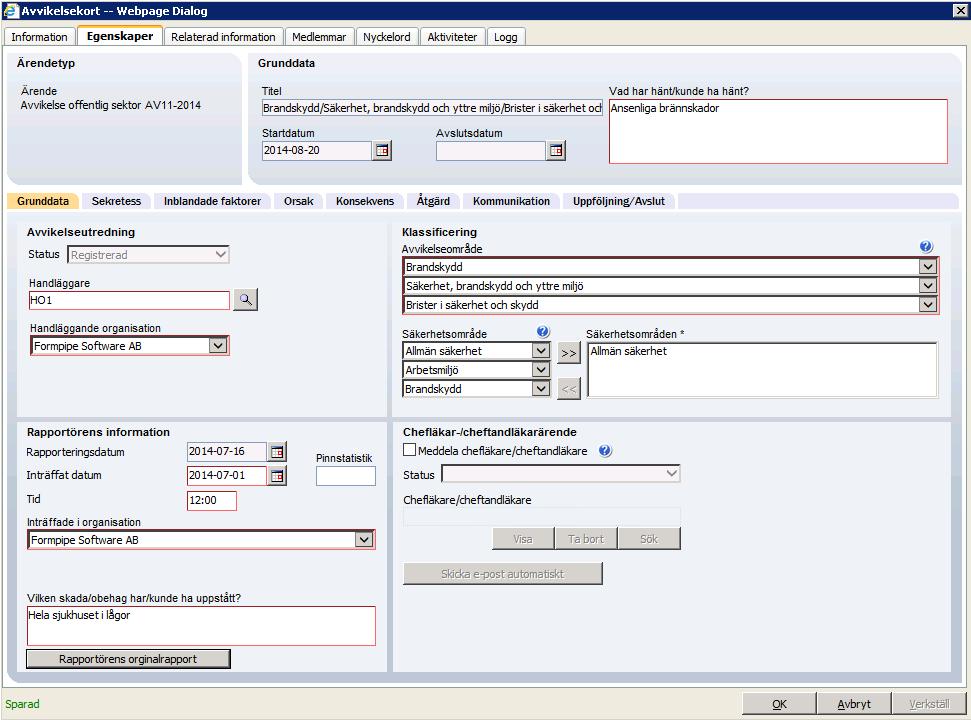Add selected area with >> button
Image resolution: width=971 pixels, height=720 pixels.
point(568,353)
